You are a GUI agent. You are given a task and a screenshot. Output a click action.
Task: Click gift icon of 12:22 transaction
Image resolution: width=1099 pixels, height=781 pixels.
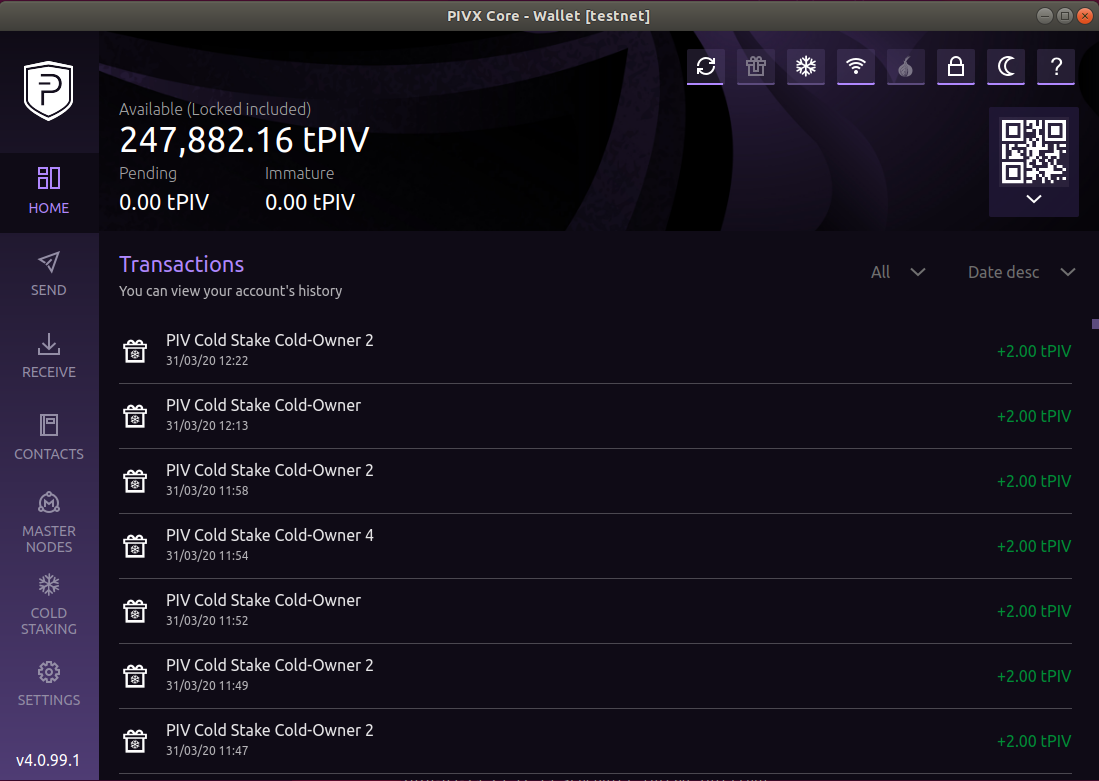coord(135,351)
